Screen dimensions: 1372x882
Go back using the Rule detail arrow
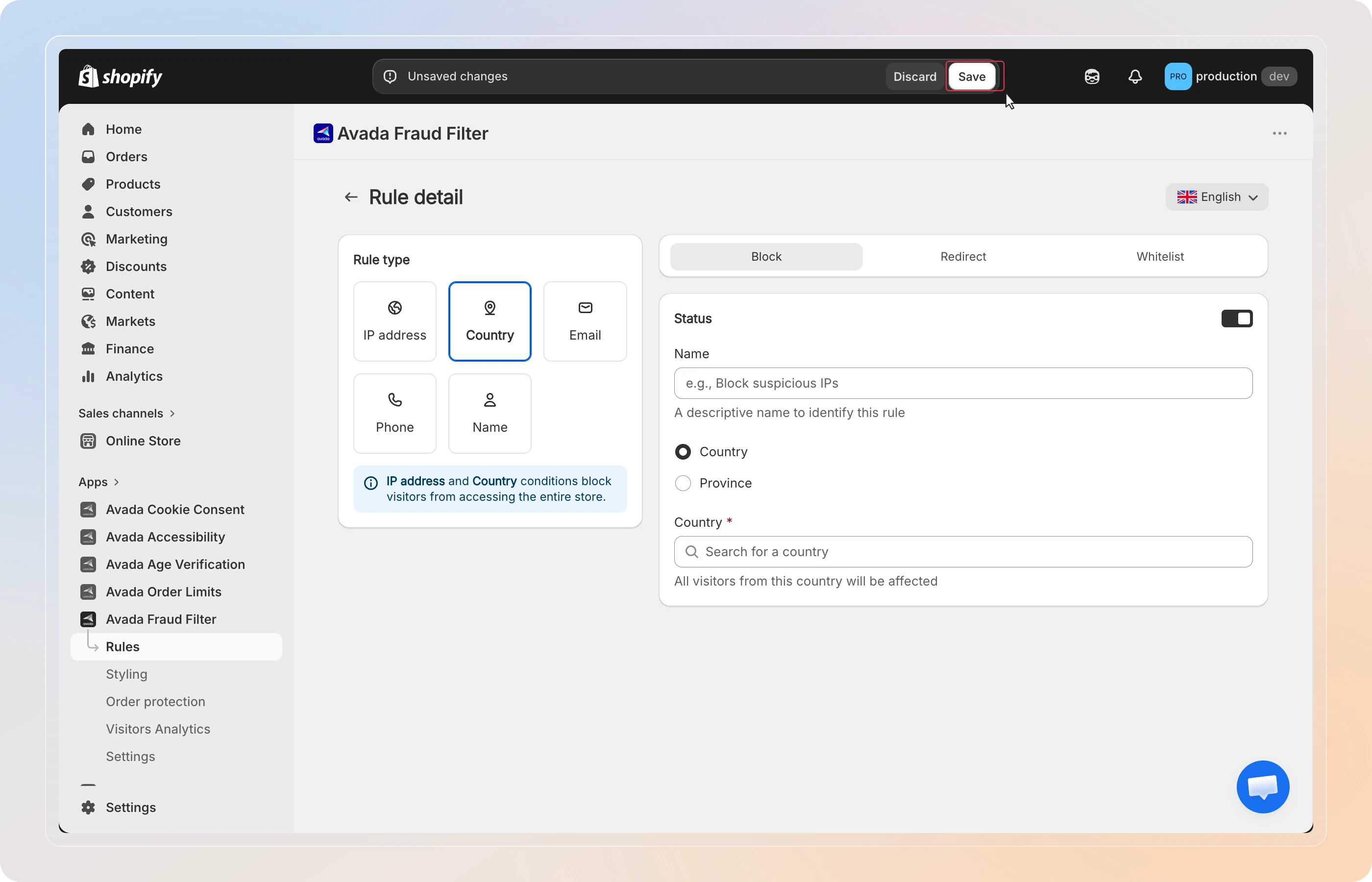click(x=351, y=197)
